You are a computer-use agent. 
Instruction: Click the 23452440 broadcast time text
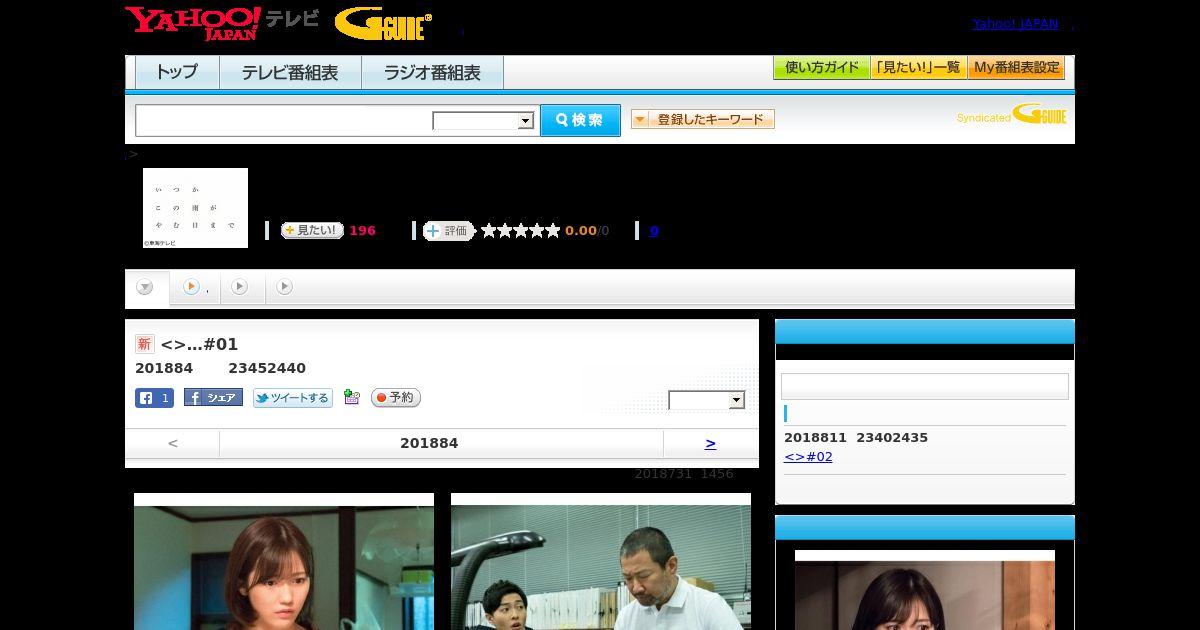267,368
